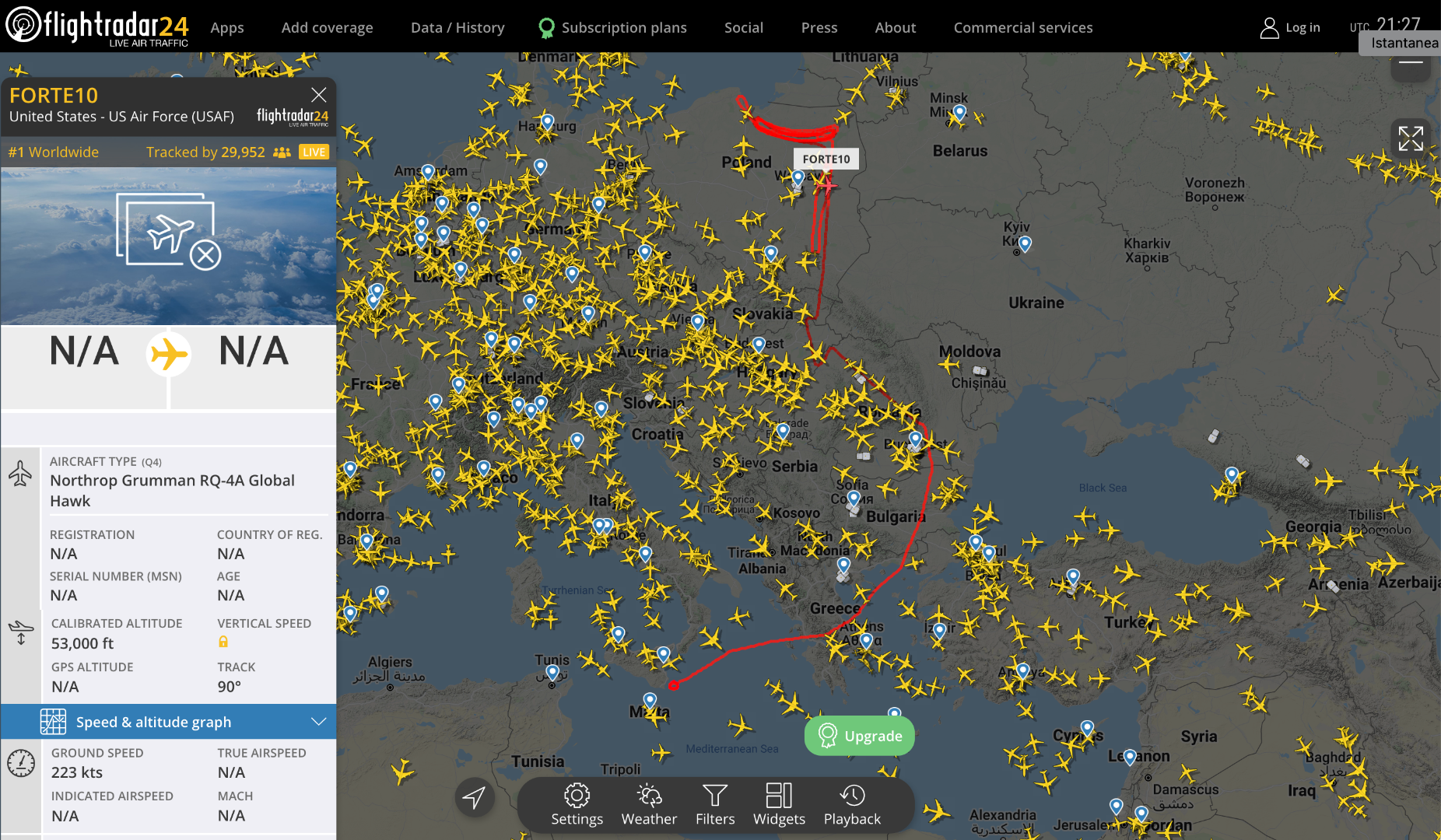The height and width of the screenshot is (840, 1441).
Task: Click the LIVE badge
Action: click(314, 152)
